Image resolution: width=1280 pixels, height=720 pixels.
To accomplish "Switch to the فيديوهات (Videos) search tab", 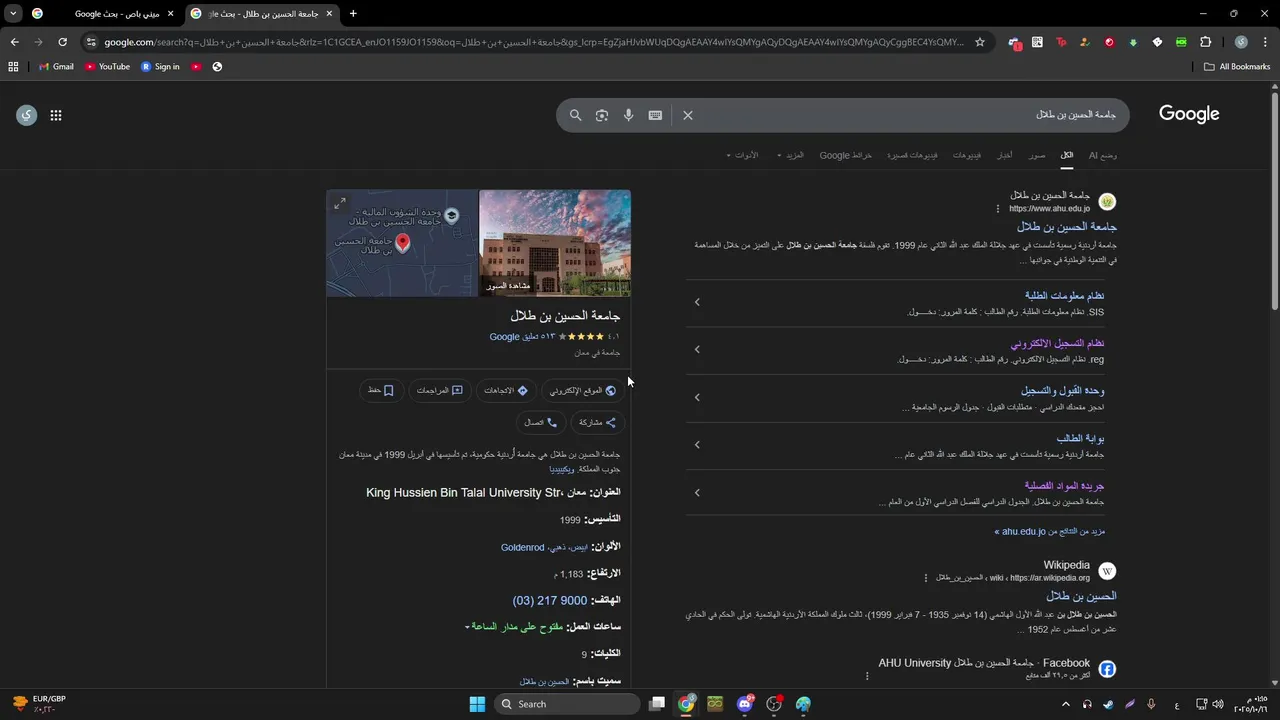I will [x=967, y=155].
